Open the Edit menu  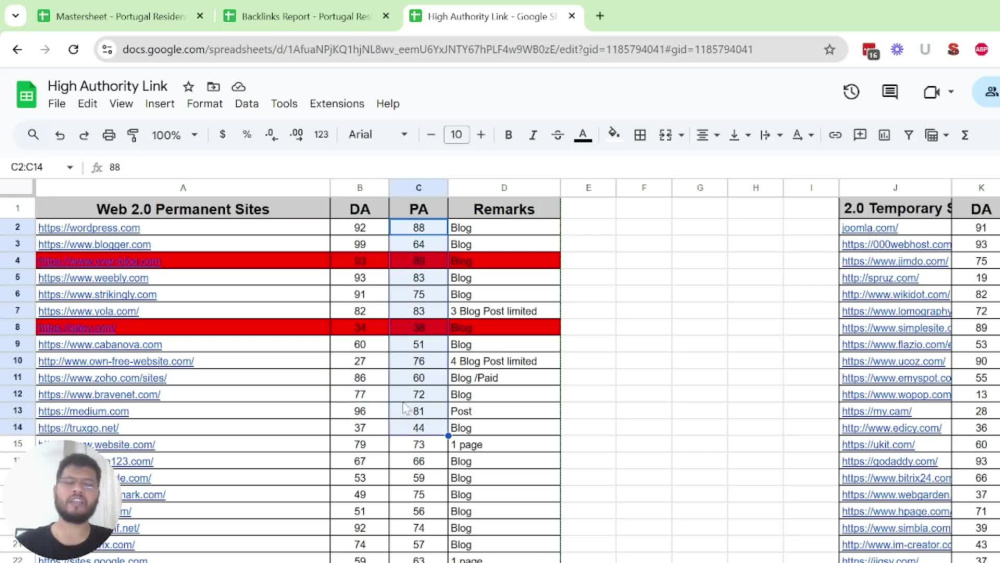(x=87, y=103)
